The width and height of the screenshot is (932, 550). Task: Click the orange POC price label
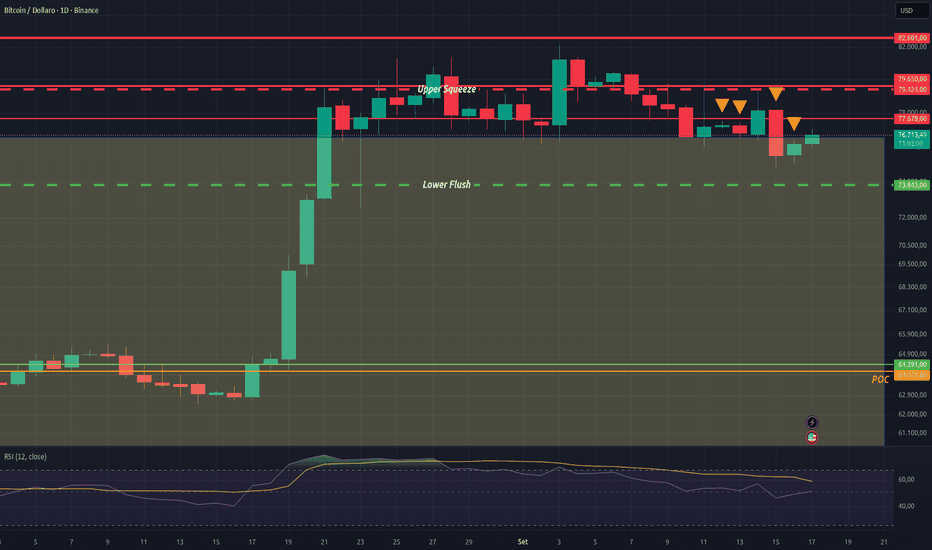coord(912,375)
